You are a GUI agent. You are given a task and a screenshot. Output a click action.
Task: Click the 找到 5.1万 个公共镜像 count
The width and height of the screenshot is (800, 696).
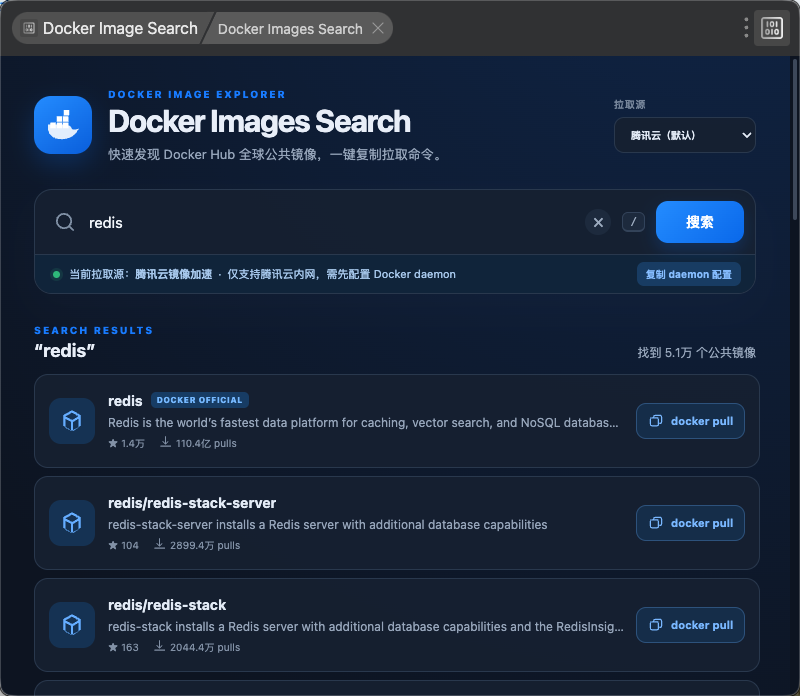click(x=696, y=353)
